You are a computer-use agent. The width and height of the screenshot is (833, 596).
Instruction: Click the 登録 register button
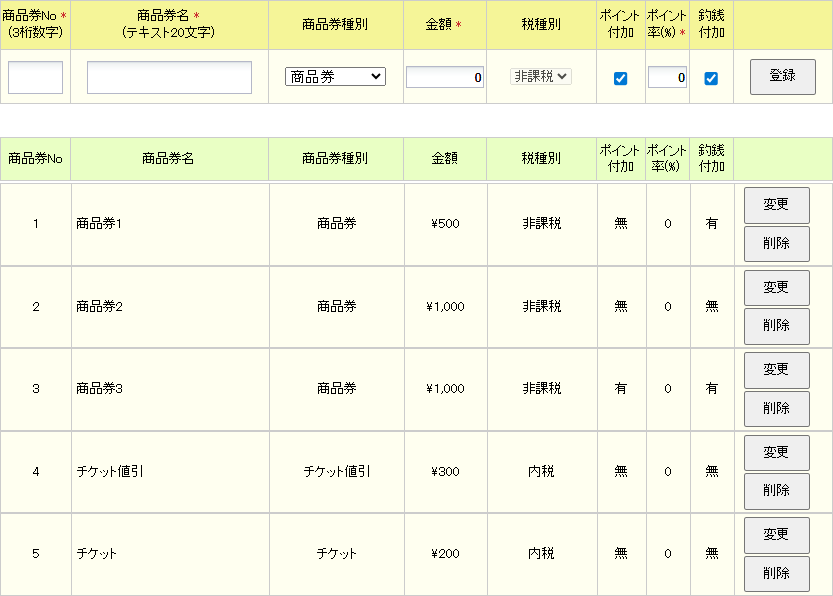click(x=783, y=76)
